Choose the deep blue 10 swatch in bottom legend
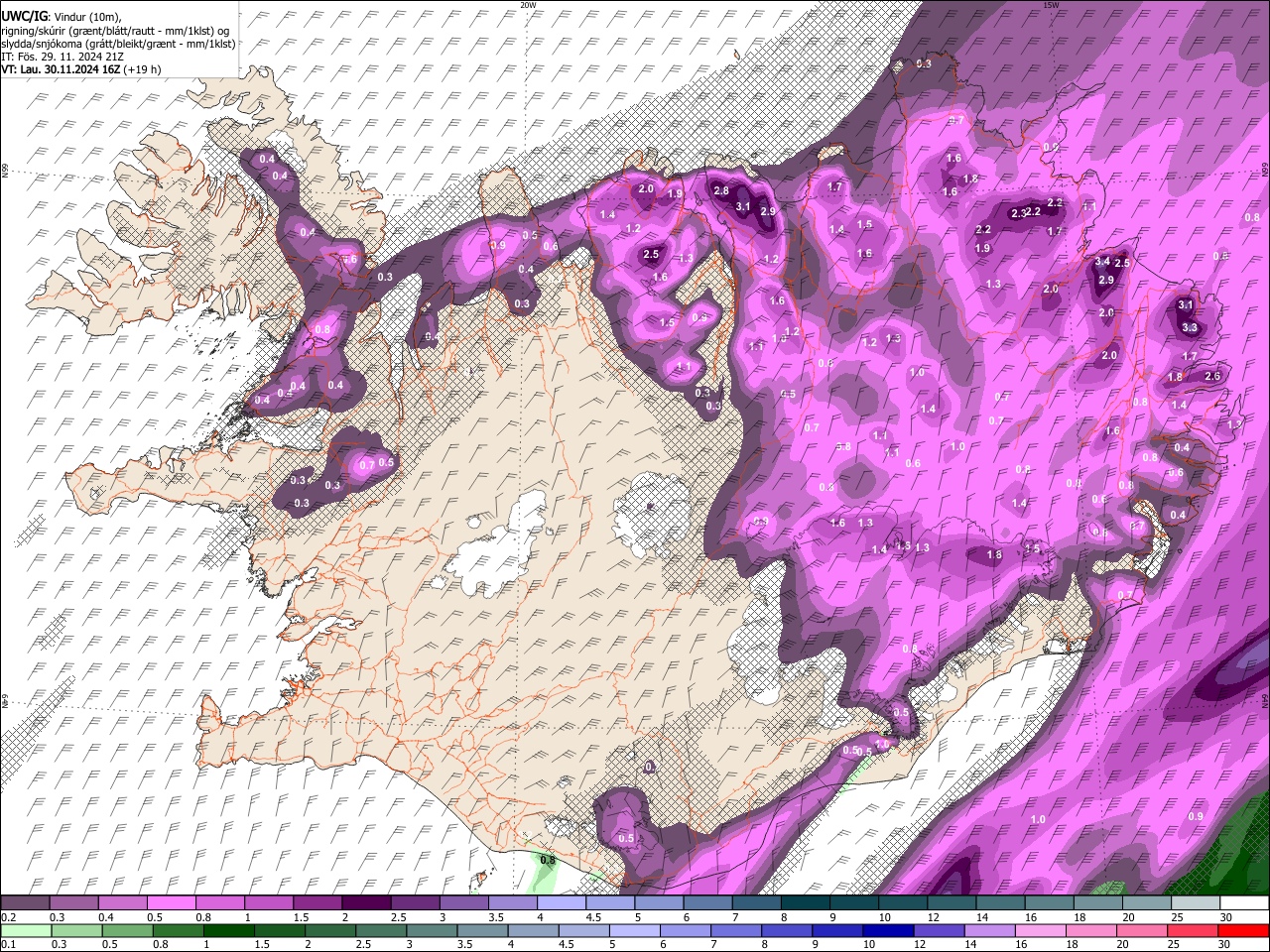Image resolution: width=1270 pixels, height=952 pixels. pos(888,930)
